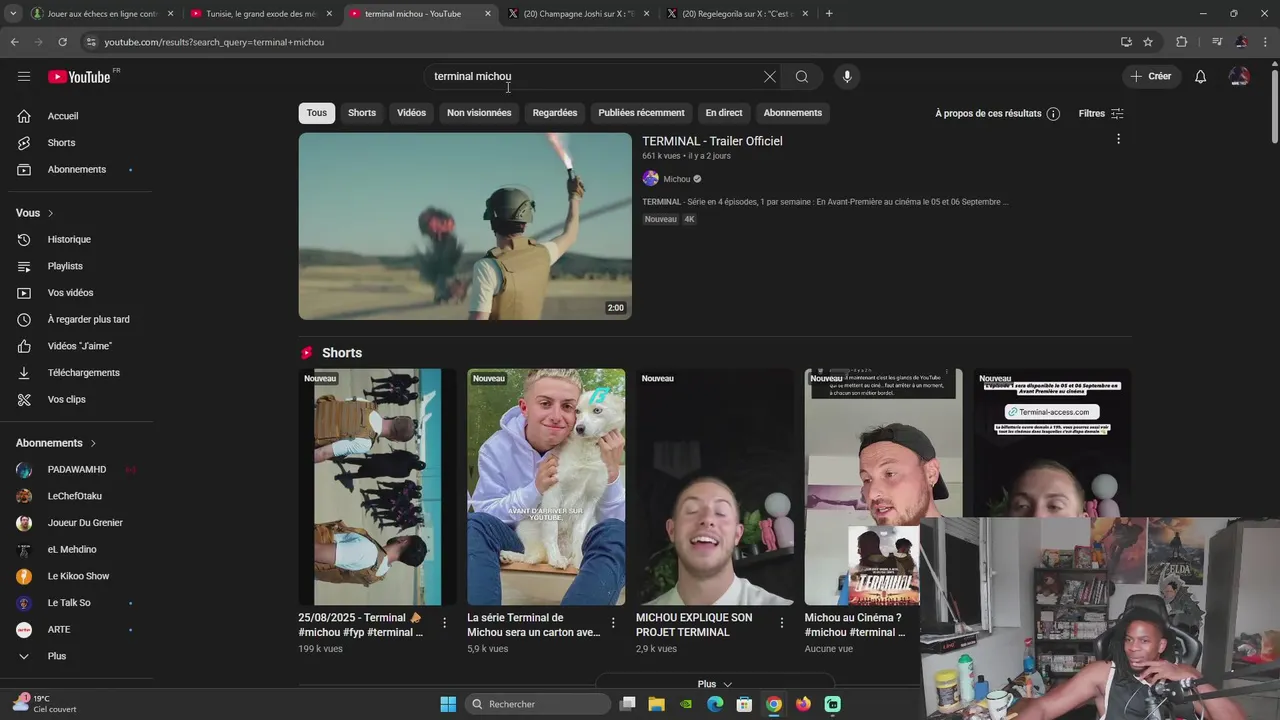Open the Michou channel link
Viewport: 1280px width, 720px height.
tap(677, 179)
